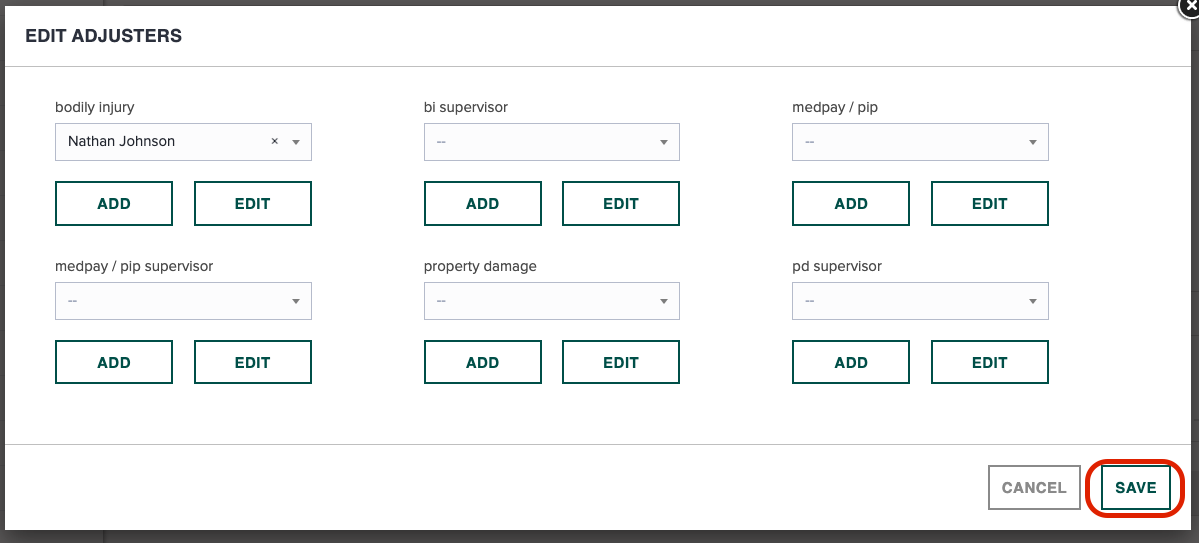Click ADD under bodily injury

click(x=114, y=203)
